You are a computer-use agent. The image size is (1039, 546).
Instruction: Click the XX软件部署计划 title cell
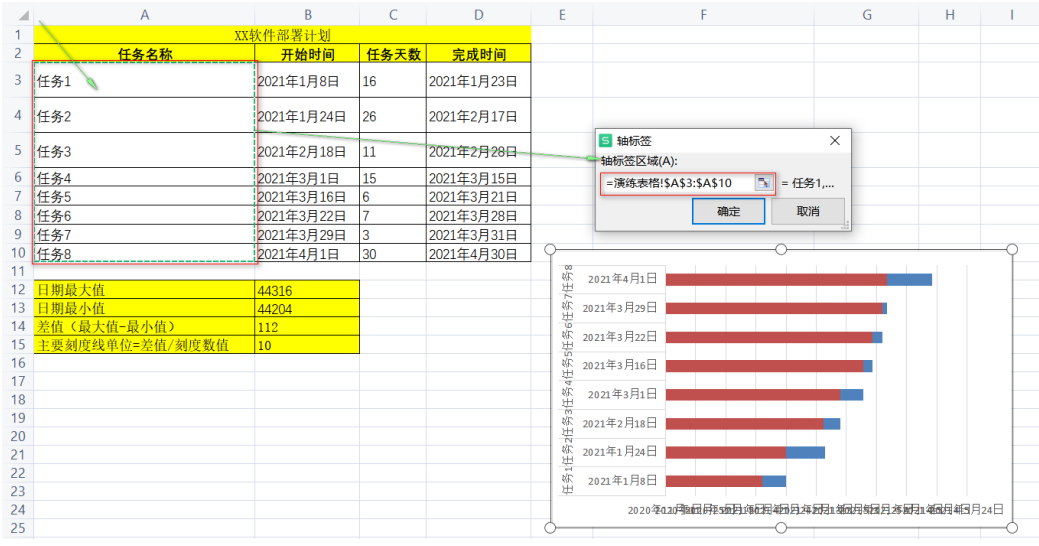pos(282,34)
